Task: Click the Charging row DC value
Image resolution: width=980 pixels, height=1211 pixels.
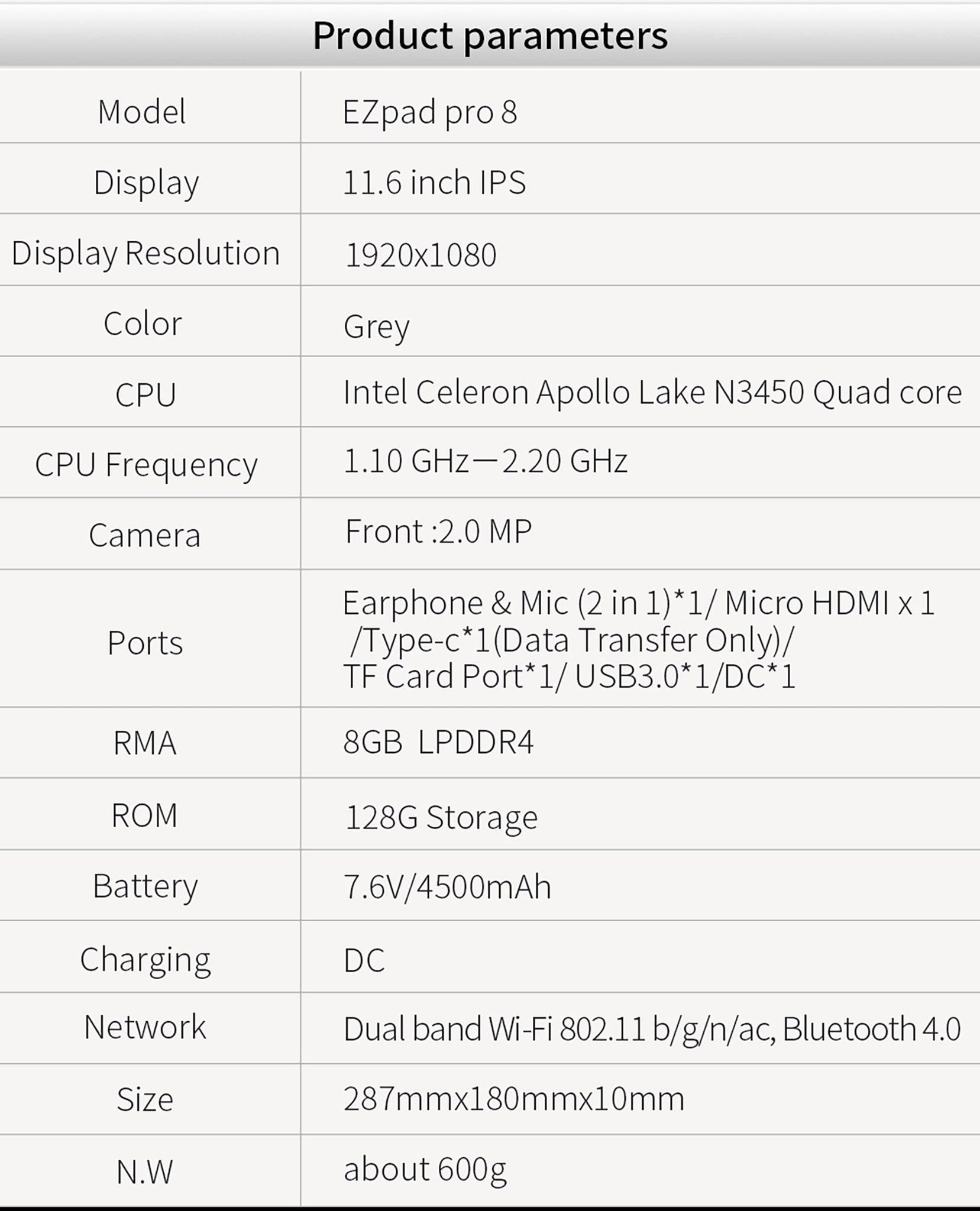Action: pyautogui.click(x=364, y=960)
